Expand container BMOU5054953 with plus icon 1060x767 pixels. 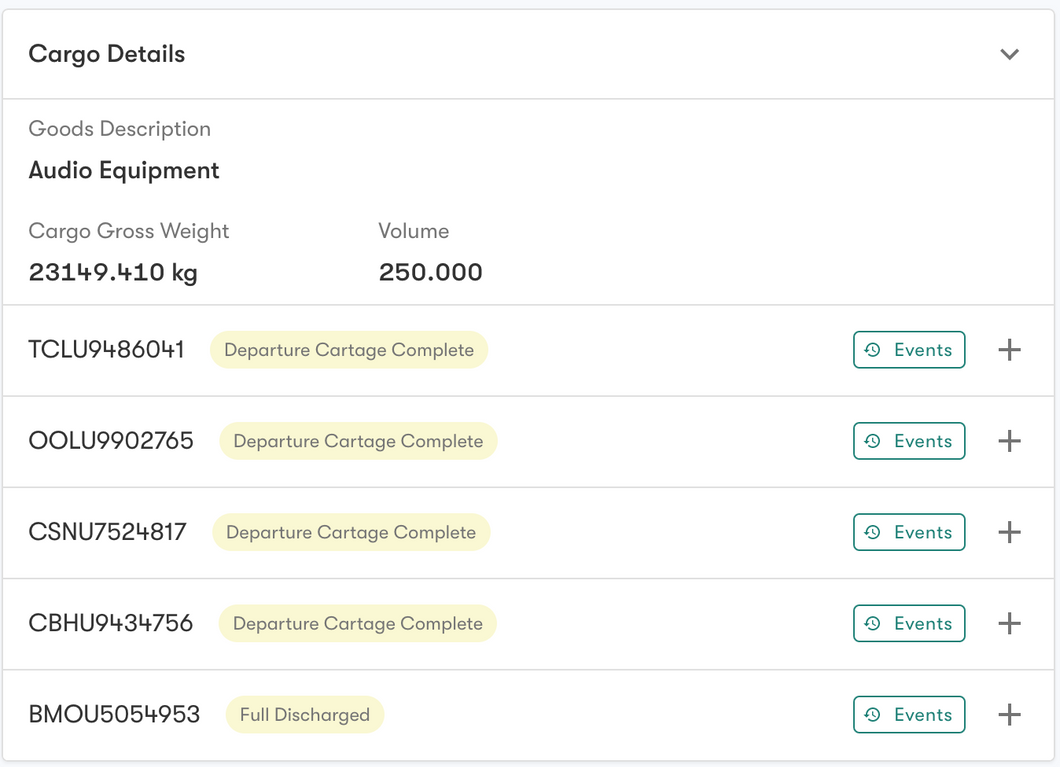(x=1009, y=715)
